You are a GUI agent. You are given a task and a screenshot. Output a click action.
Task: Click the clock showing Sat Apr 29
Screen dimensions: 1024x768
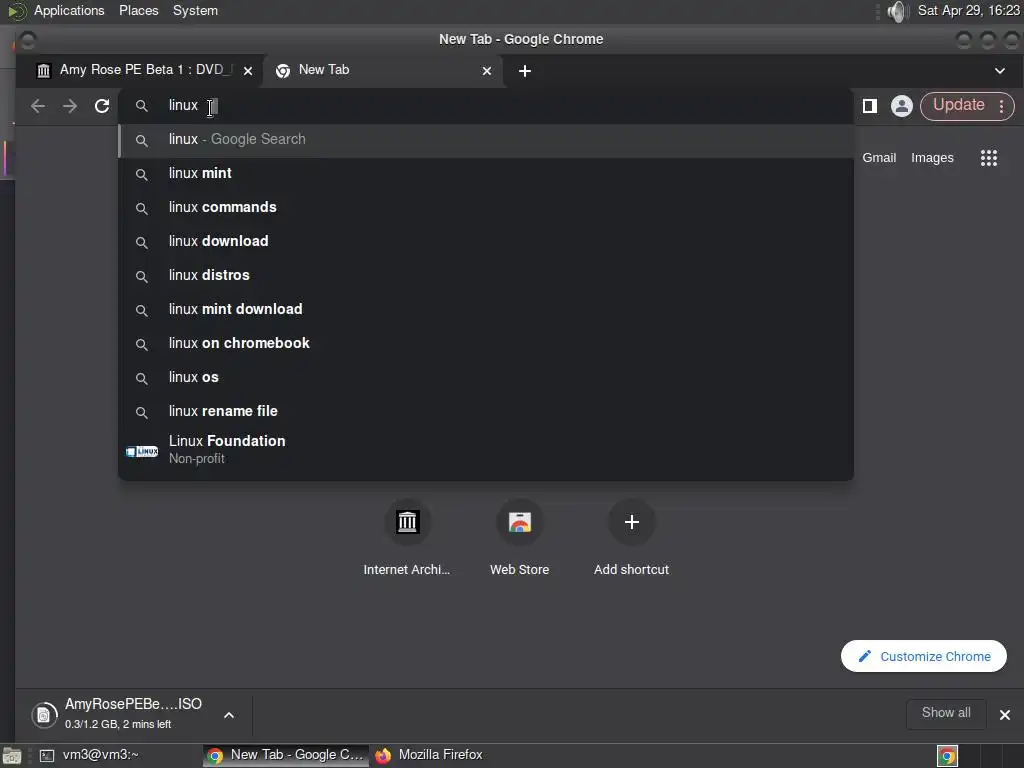pos(968,10)
